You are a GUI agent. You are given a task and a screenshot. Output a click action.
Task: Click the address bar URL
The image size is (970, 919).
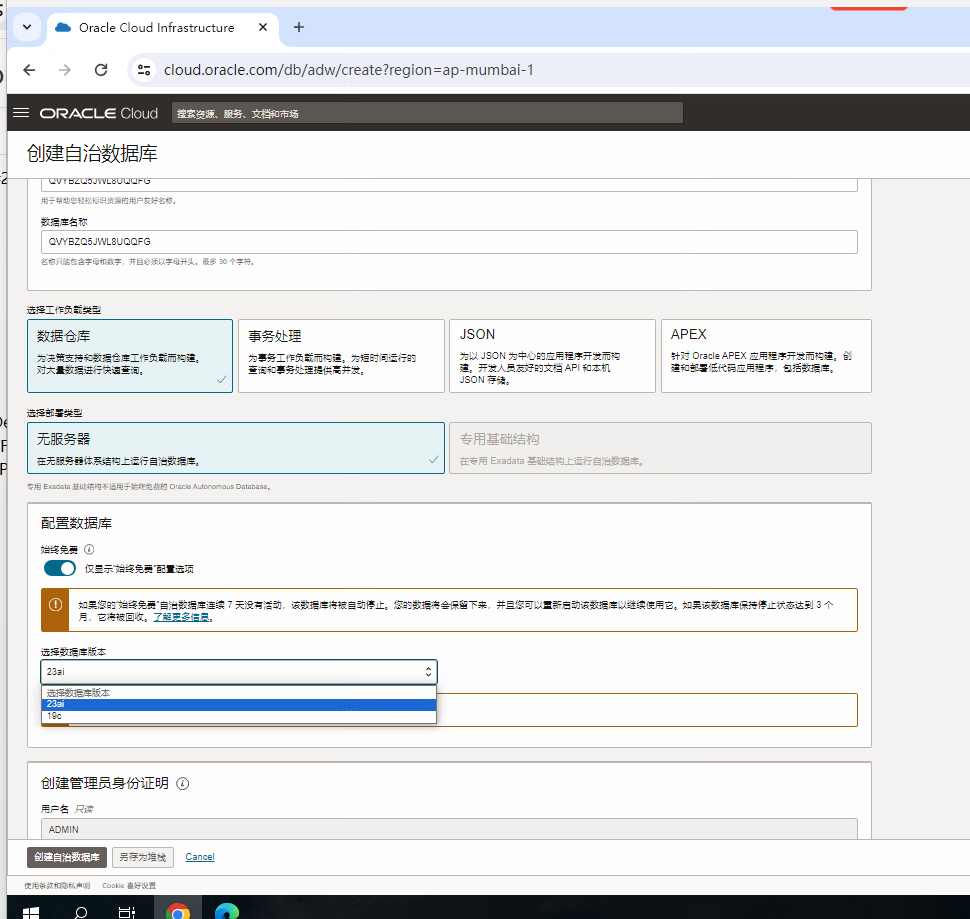[x=348, y=70]
